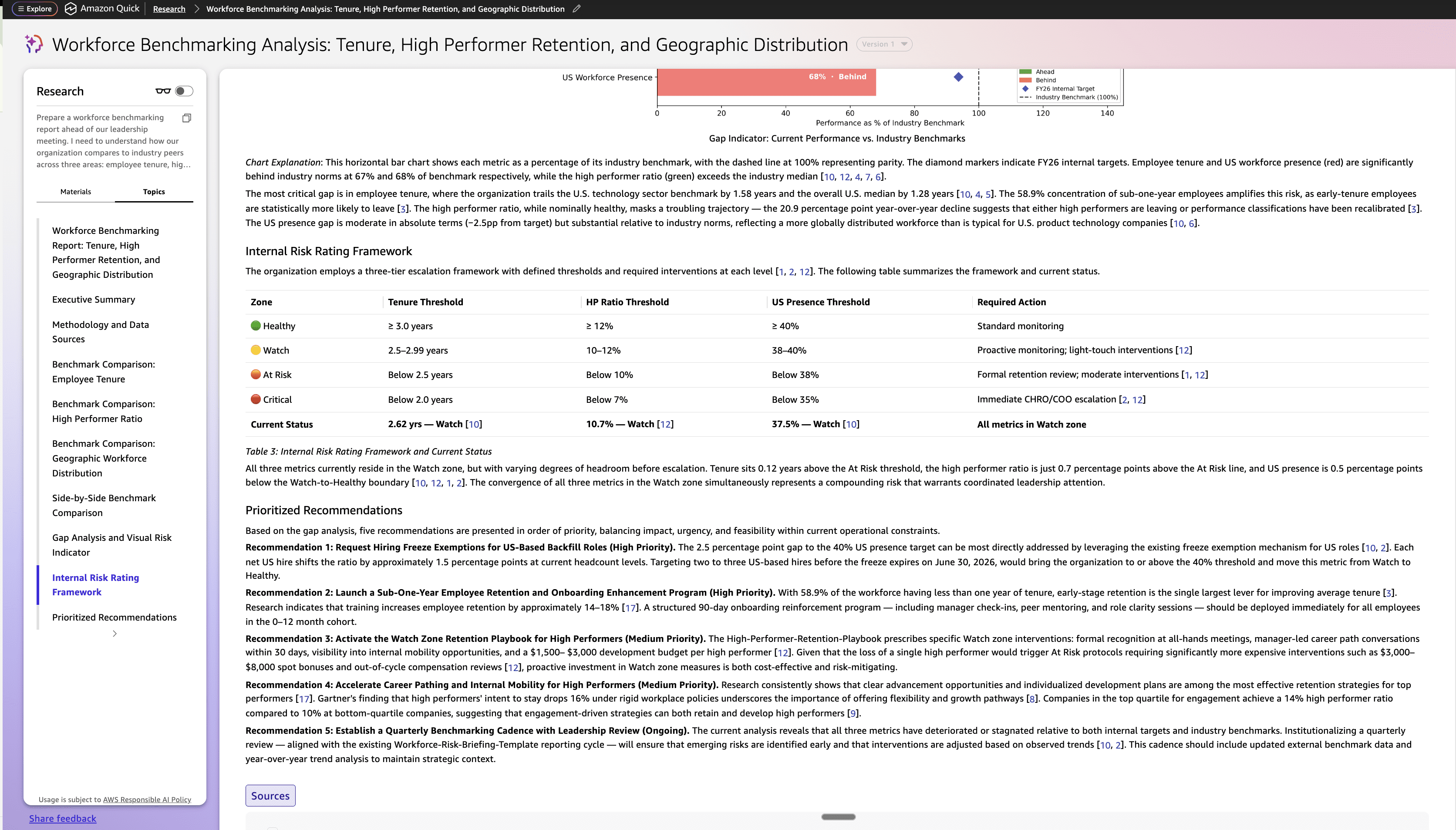Click the Sources button
Viewport: 1456px width, 830px height.
[270, 795]
